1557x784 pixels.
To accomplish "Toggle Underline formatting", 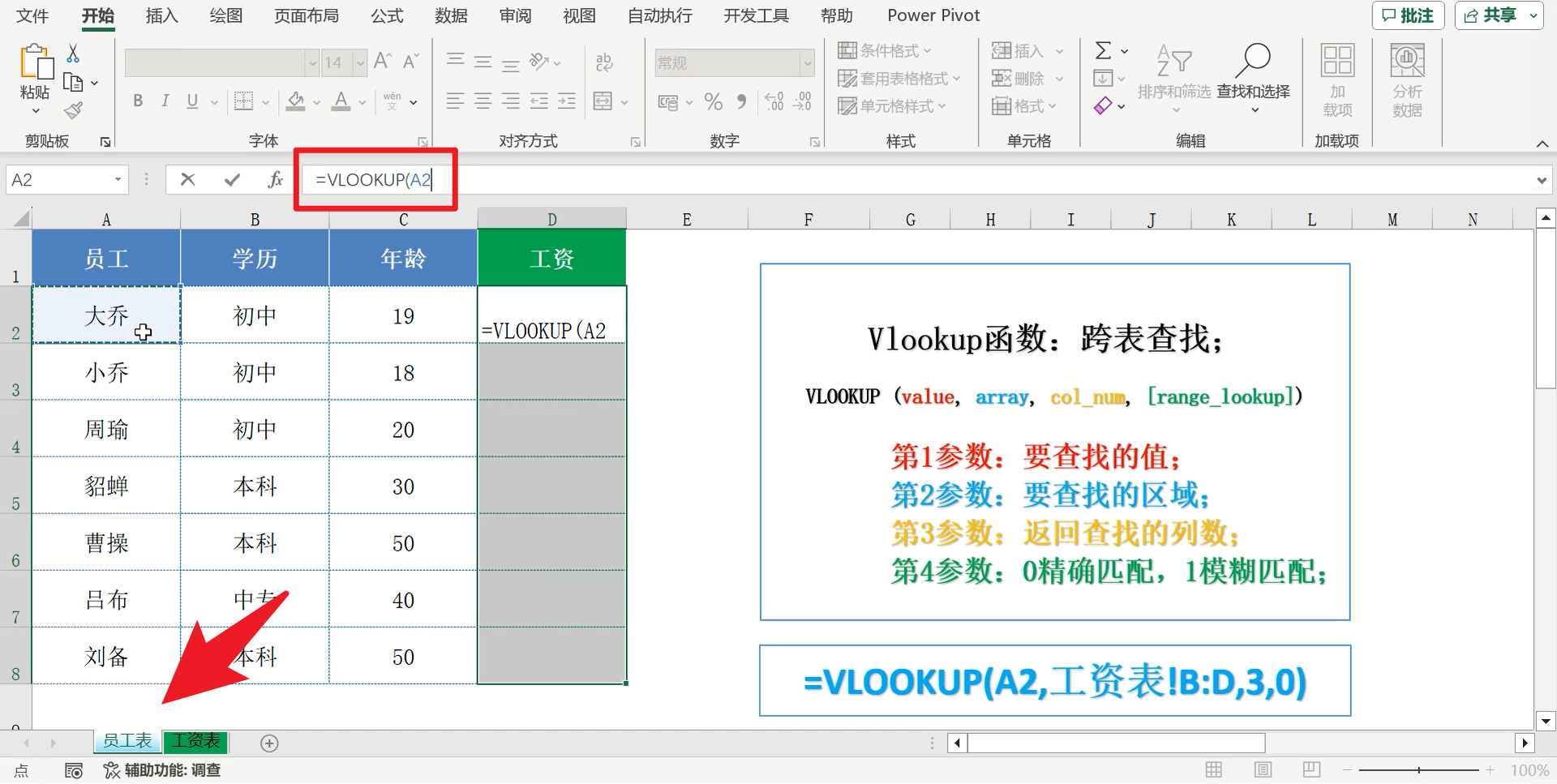I will click(x=192, y=101).
